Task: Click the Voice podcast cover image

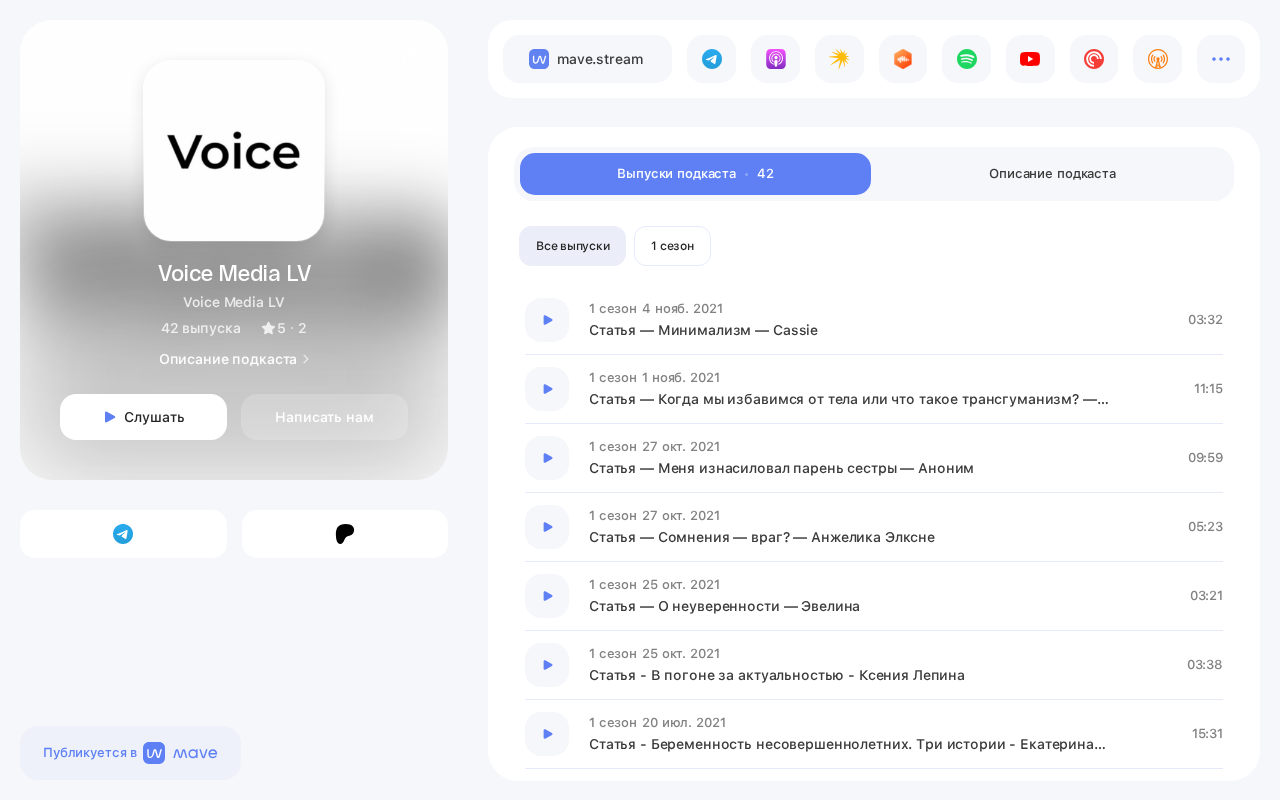Action: click(x=234, y=150)
